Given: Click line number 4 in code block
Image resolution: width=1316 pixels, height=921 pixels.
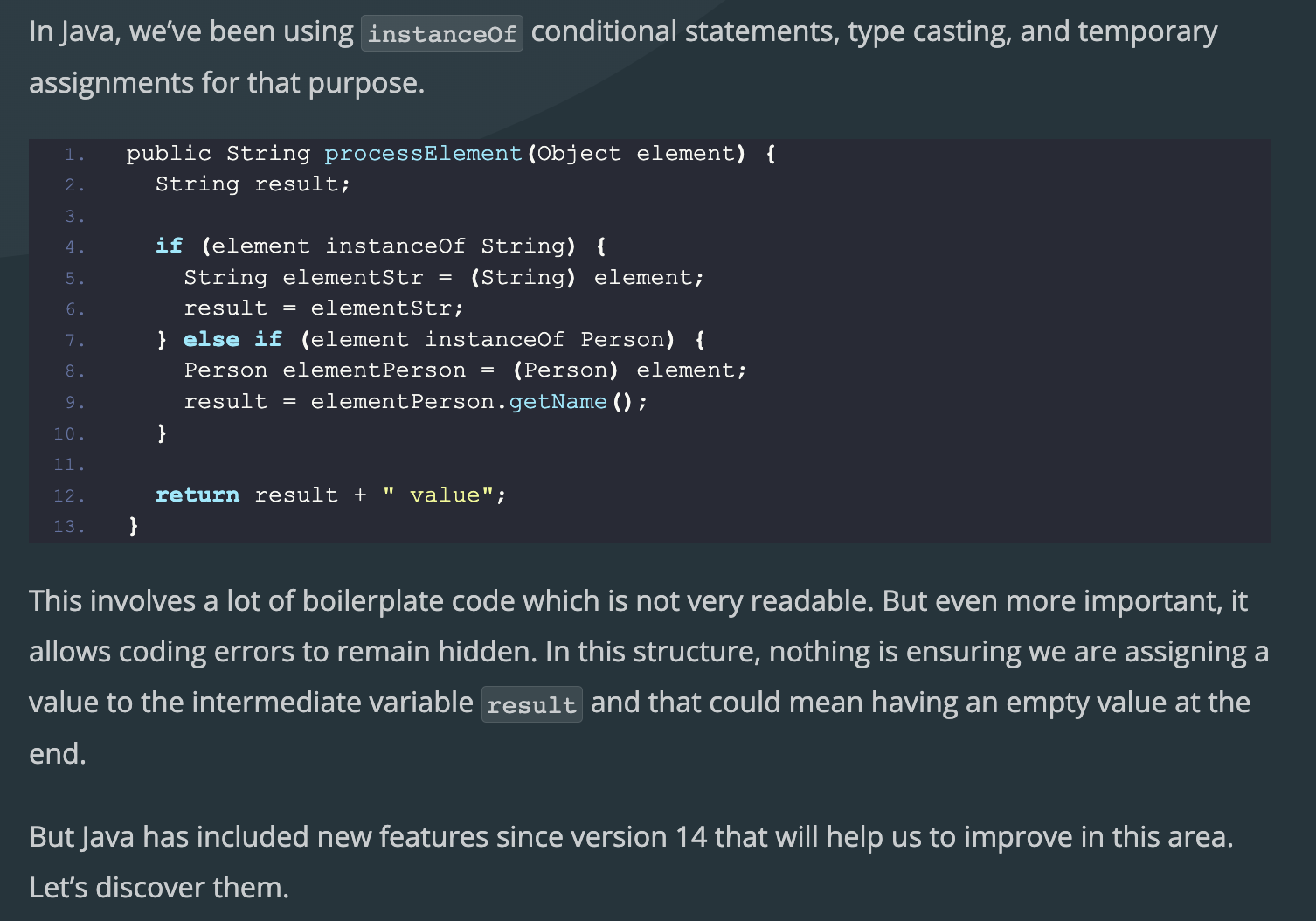Looking at the screenshot, I should [74, 247].
